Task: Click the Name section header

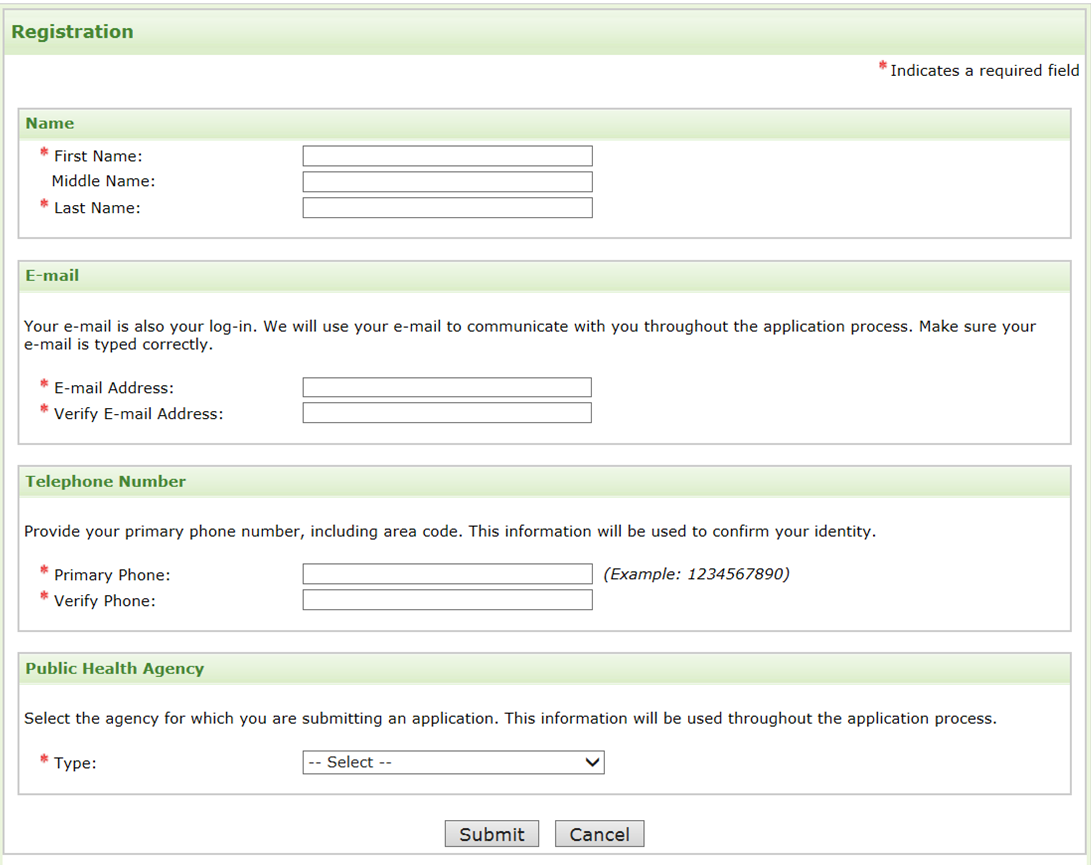Action: (50, 124)
